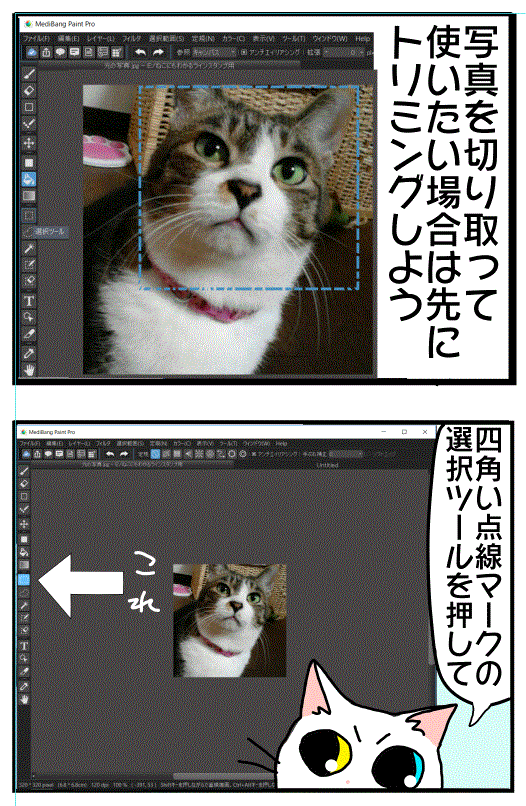Open 選択範囲(S) menu in upper MediBang window
The image size is (526, 806).
[x=166, y=39]
